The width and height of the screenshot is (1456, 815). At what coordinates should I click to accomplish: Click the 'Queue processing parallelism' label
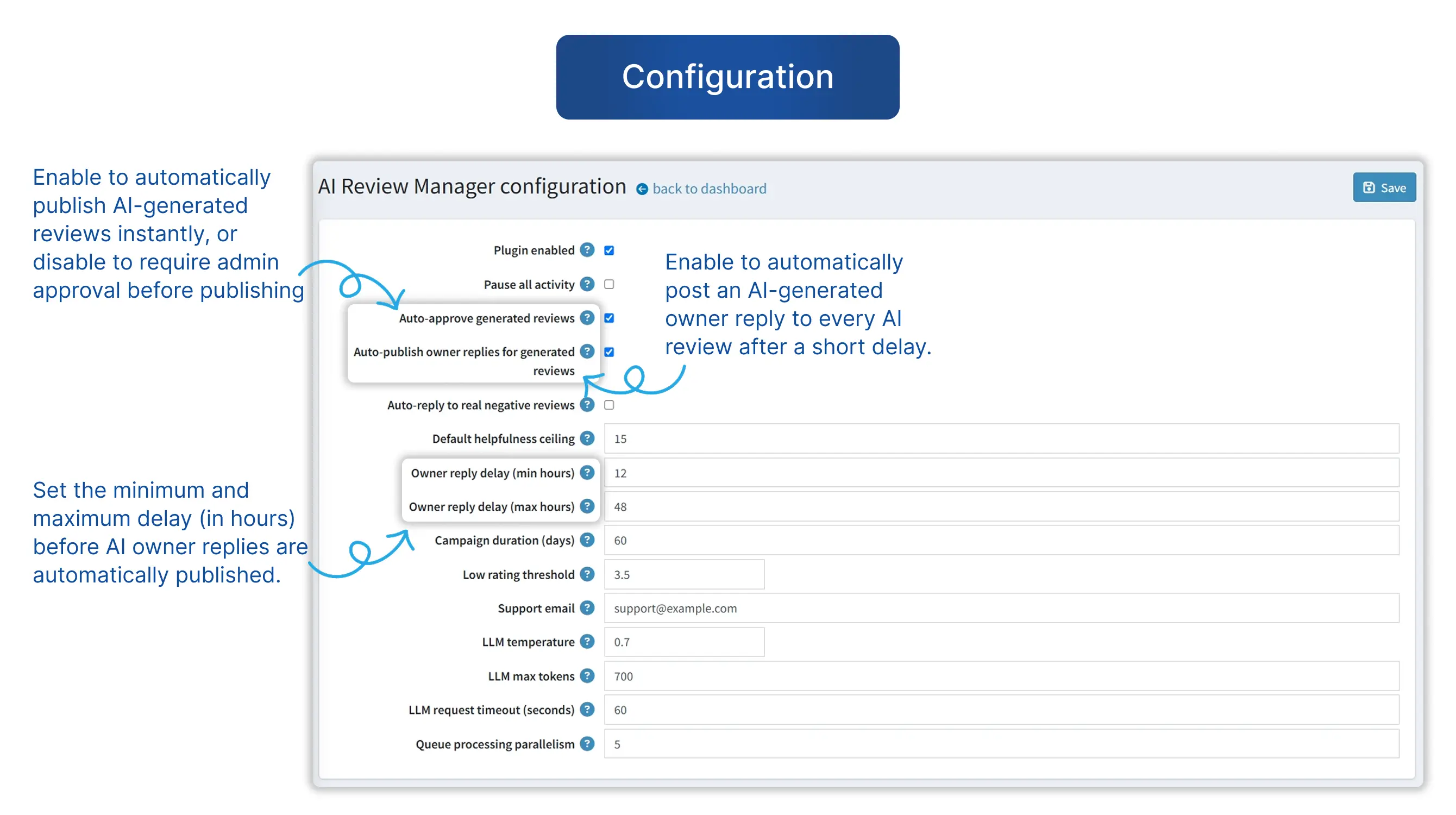(x=494, y=744)
